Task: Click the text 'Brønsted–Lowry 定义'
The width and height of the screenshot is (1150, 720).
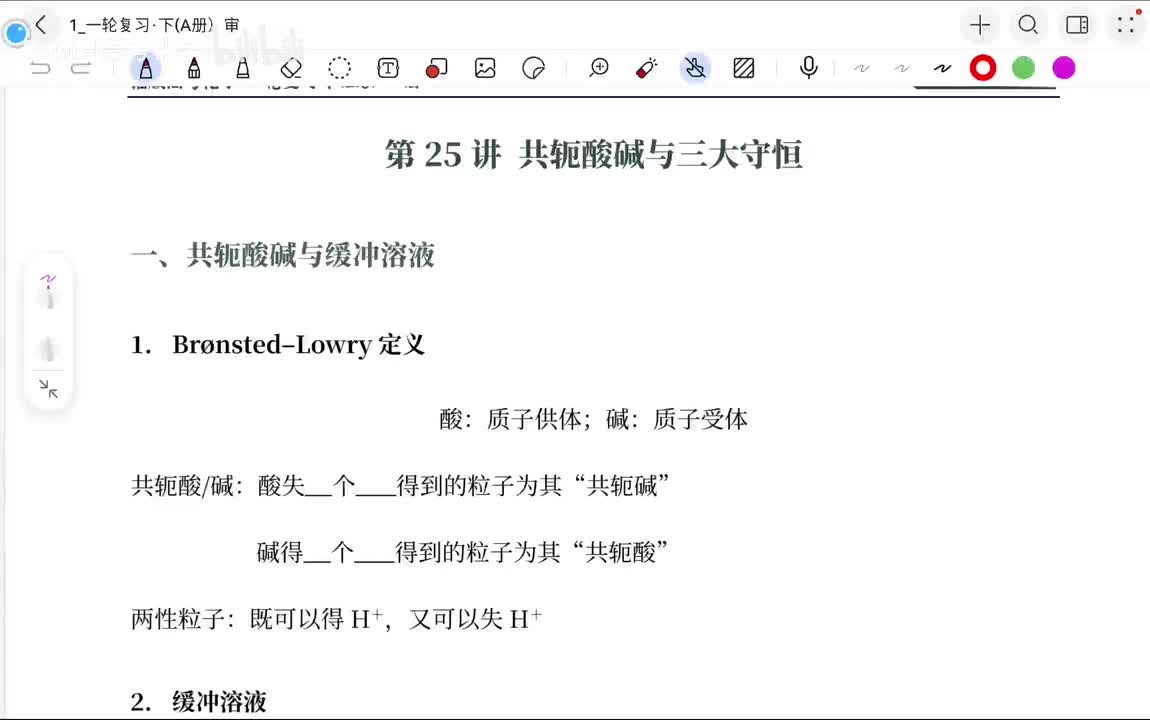Action: [x=299, y=345]
